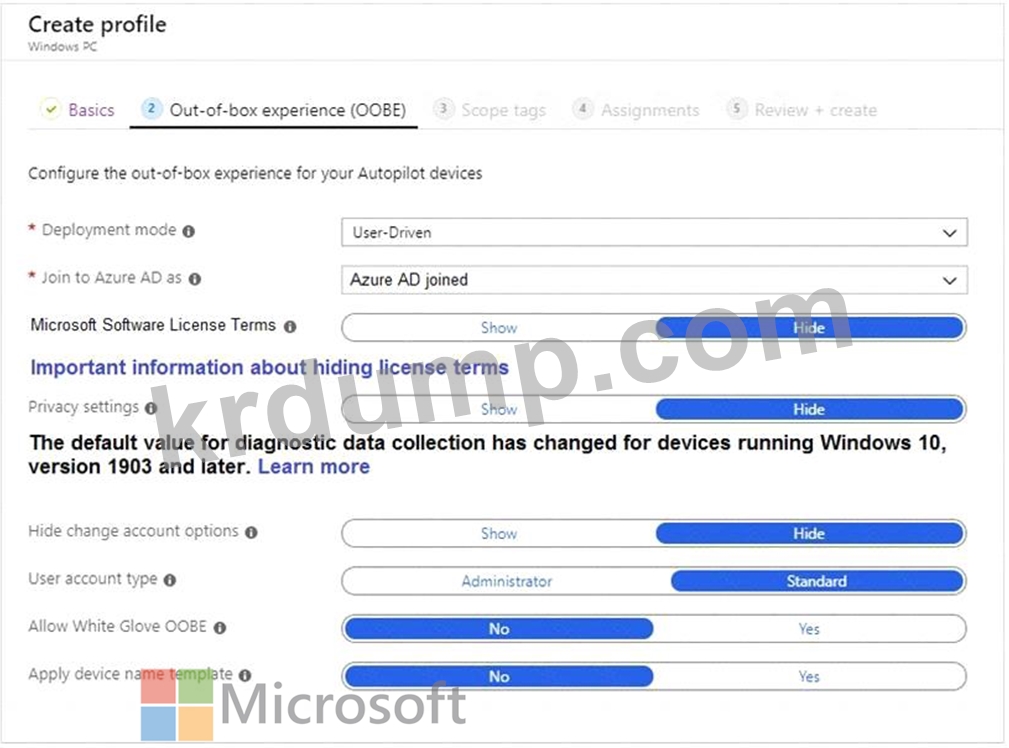
Task: Click the Allow White Glove OOBE info icon
Action: click(x=220, y=628)
